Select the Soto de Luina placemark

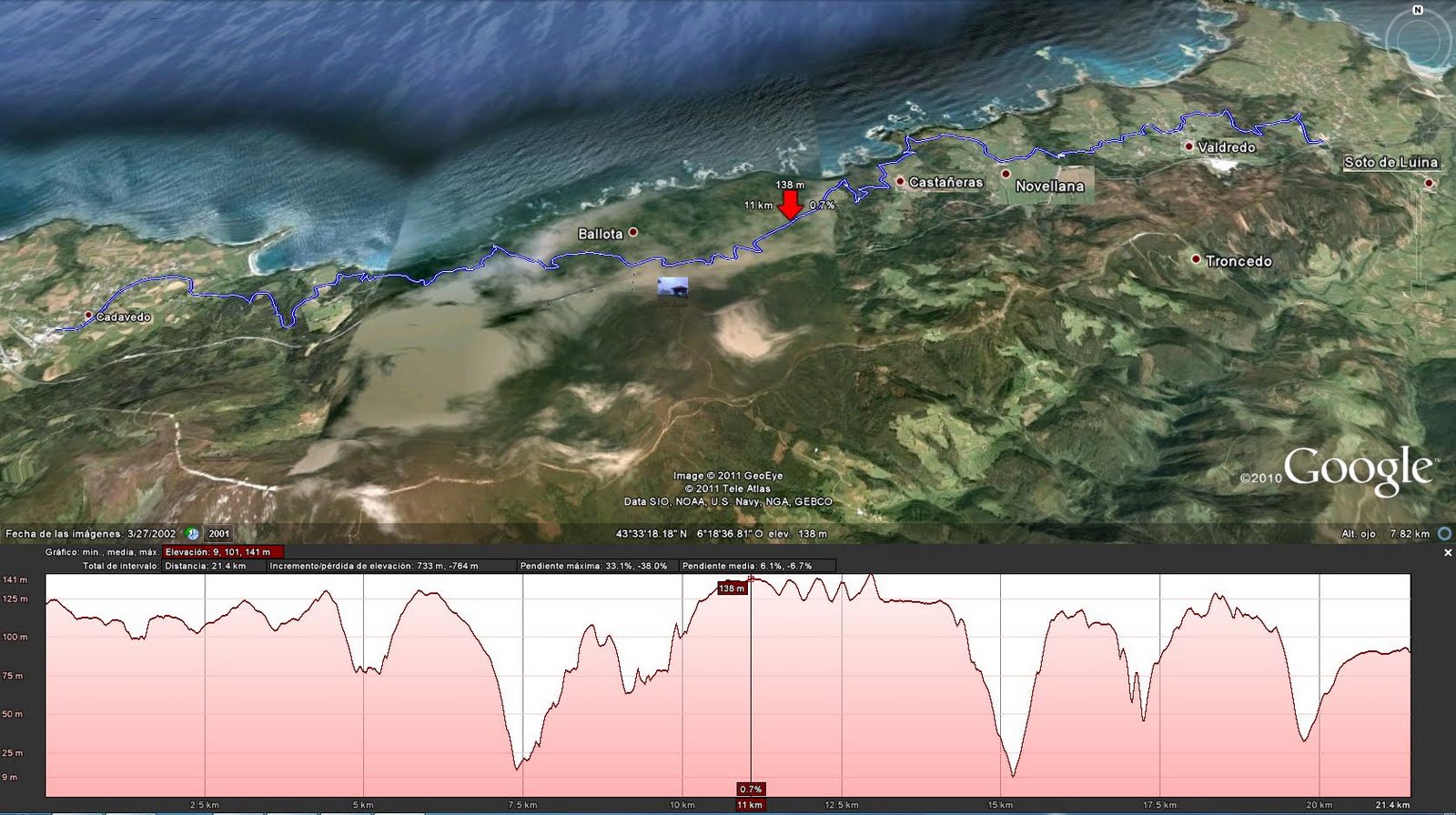click(x=1429, y=183)
